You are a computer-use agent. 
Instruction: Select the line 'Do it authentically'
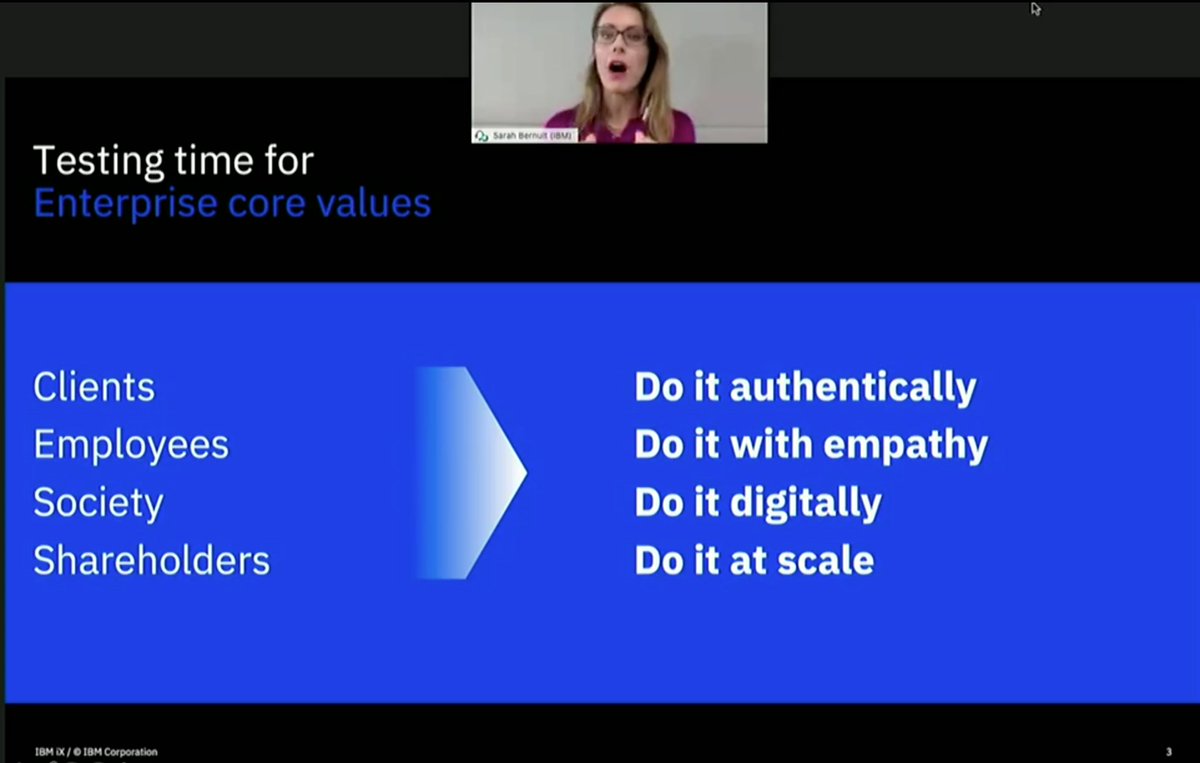click(805, 387)
